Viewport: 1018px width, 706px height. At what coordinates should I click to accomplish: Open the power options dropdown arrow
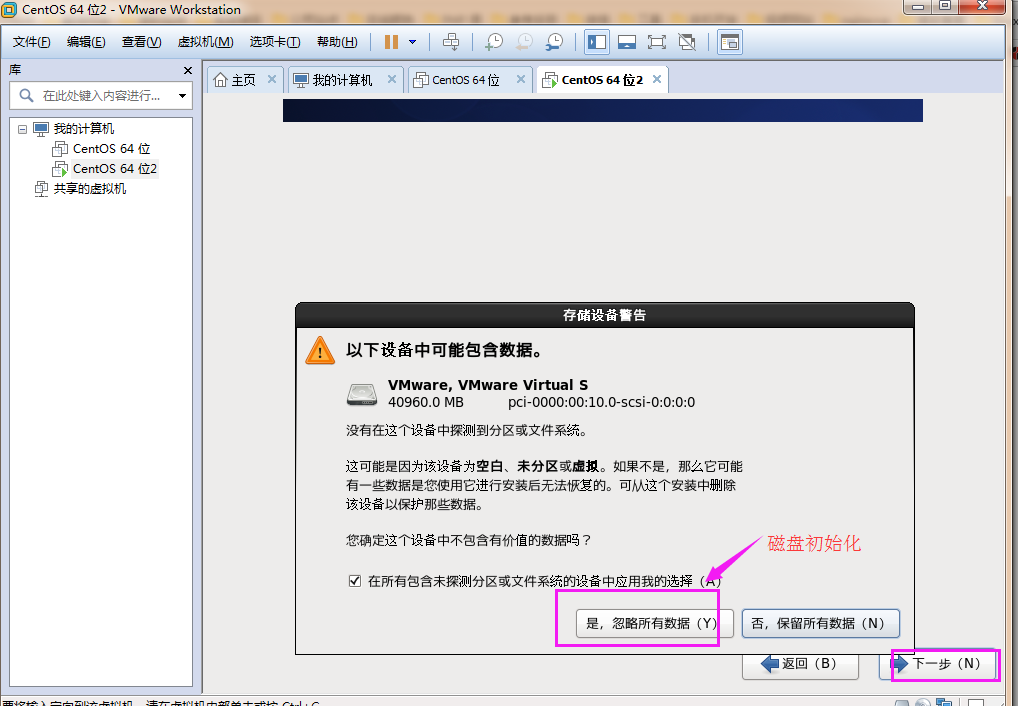412,42
